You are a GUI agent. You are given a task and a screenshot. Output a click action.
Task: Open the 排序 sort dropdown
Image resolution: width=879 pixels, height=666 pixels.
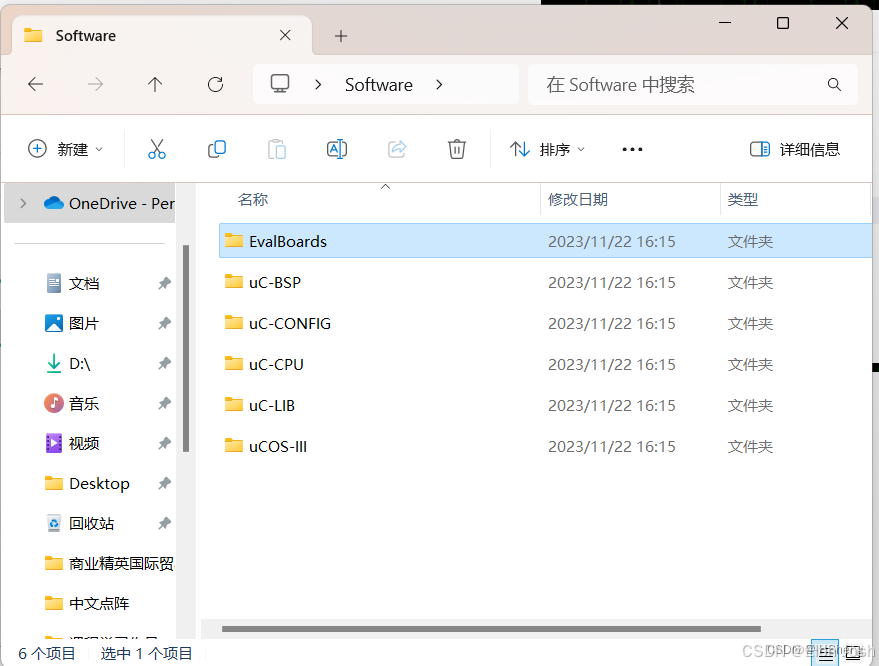(x=548, y=149)
